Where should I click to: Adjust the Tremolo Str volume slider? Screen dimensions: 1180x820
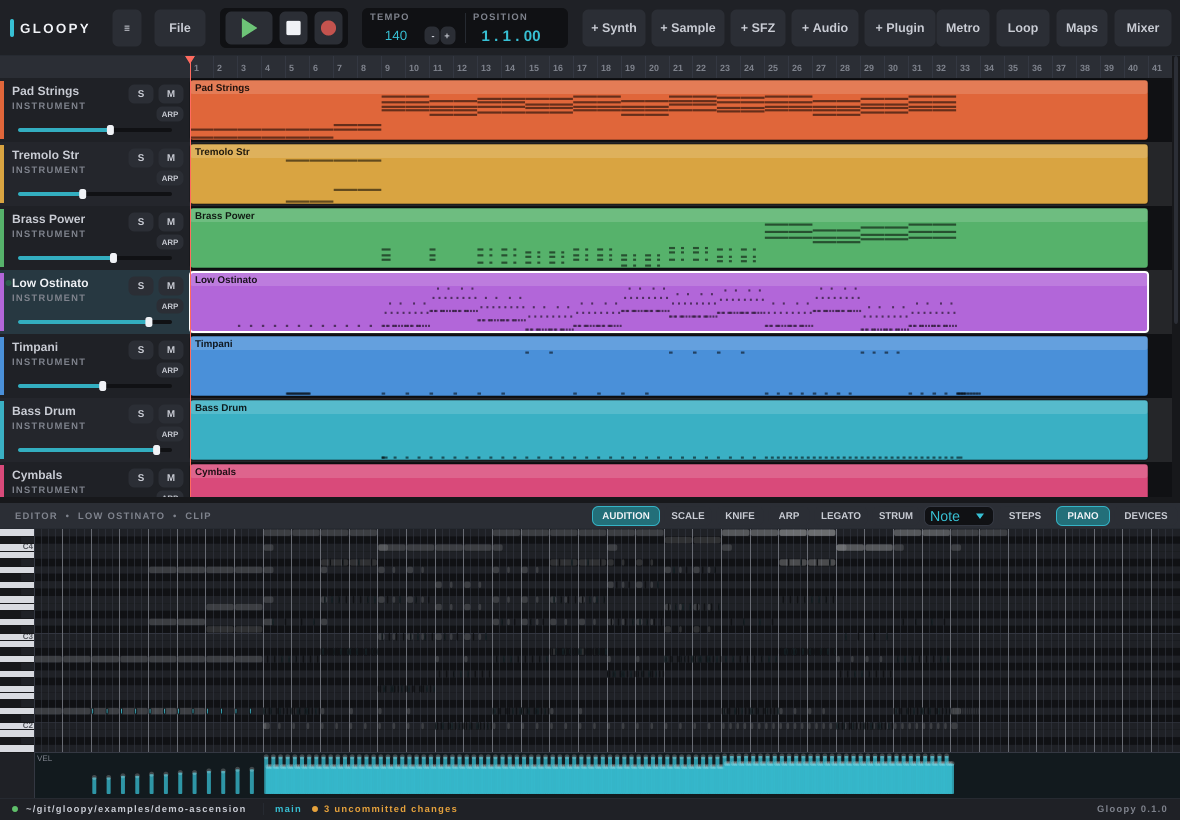95,194
